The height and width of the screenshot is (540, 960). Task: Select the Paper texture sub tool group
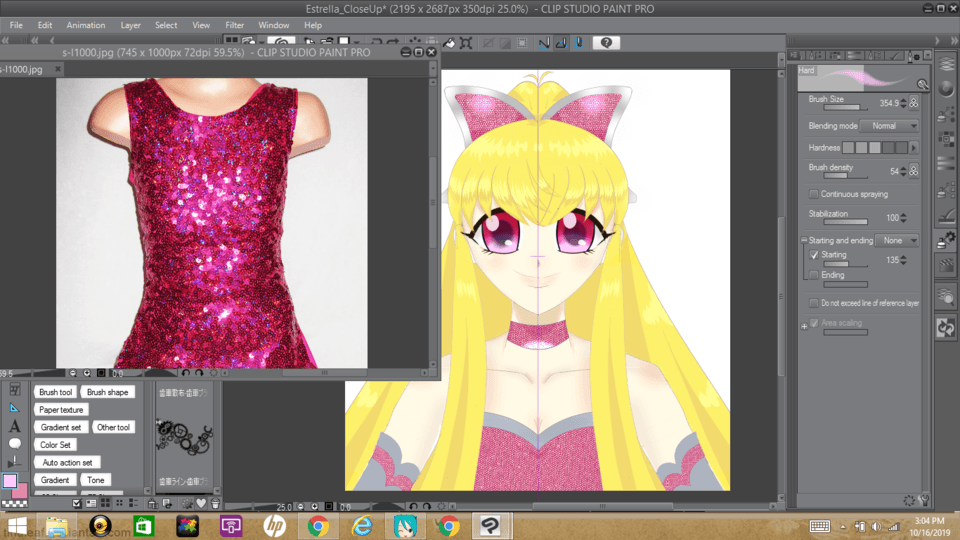(x=62, y=410)
